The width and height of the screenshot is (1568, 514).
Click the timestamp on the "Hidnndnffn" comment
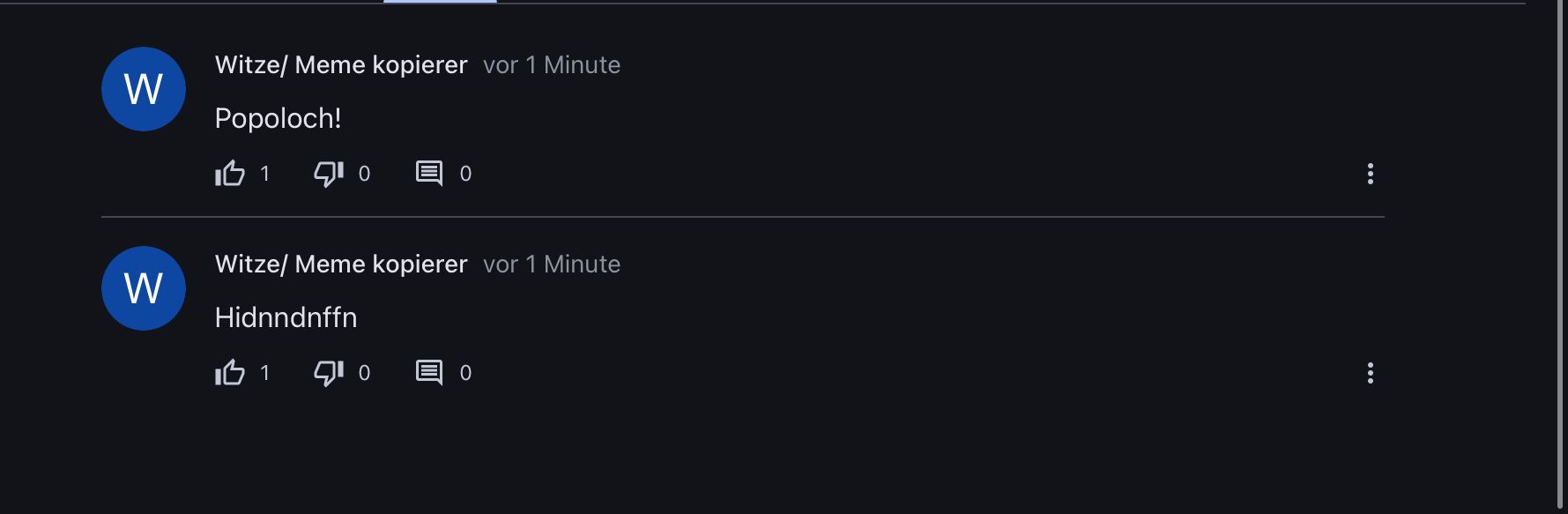point(552,264)
